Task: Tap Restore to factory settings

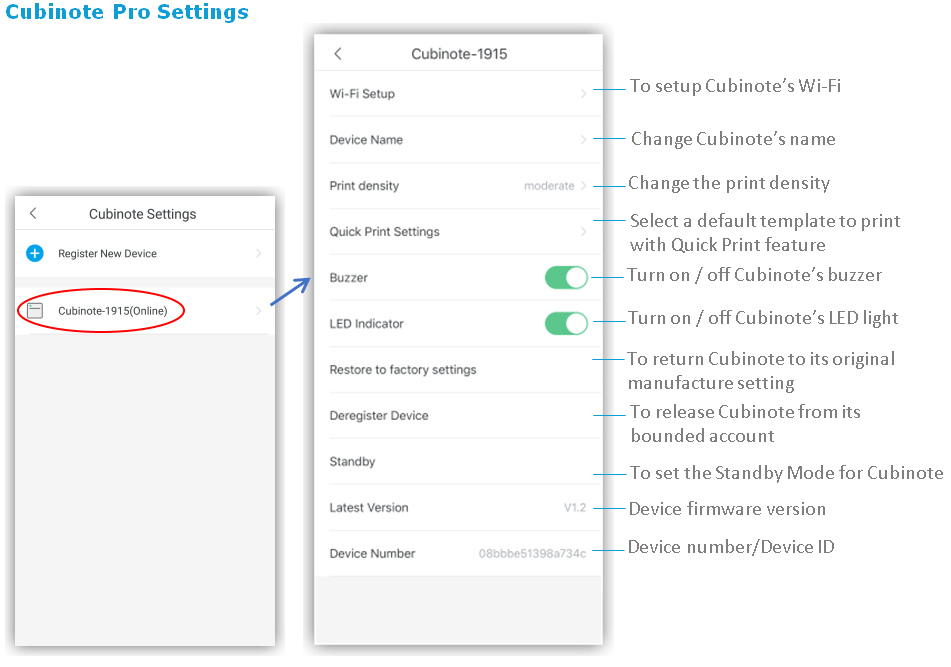Action: 459,370
